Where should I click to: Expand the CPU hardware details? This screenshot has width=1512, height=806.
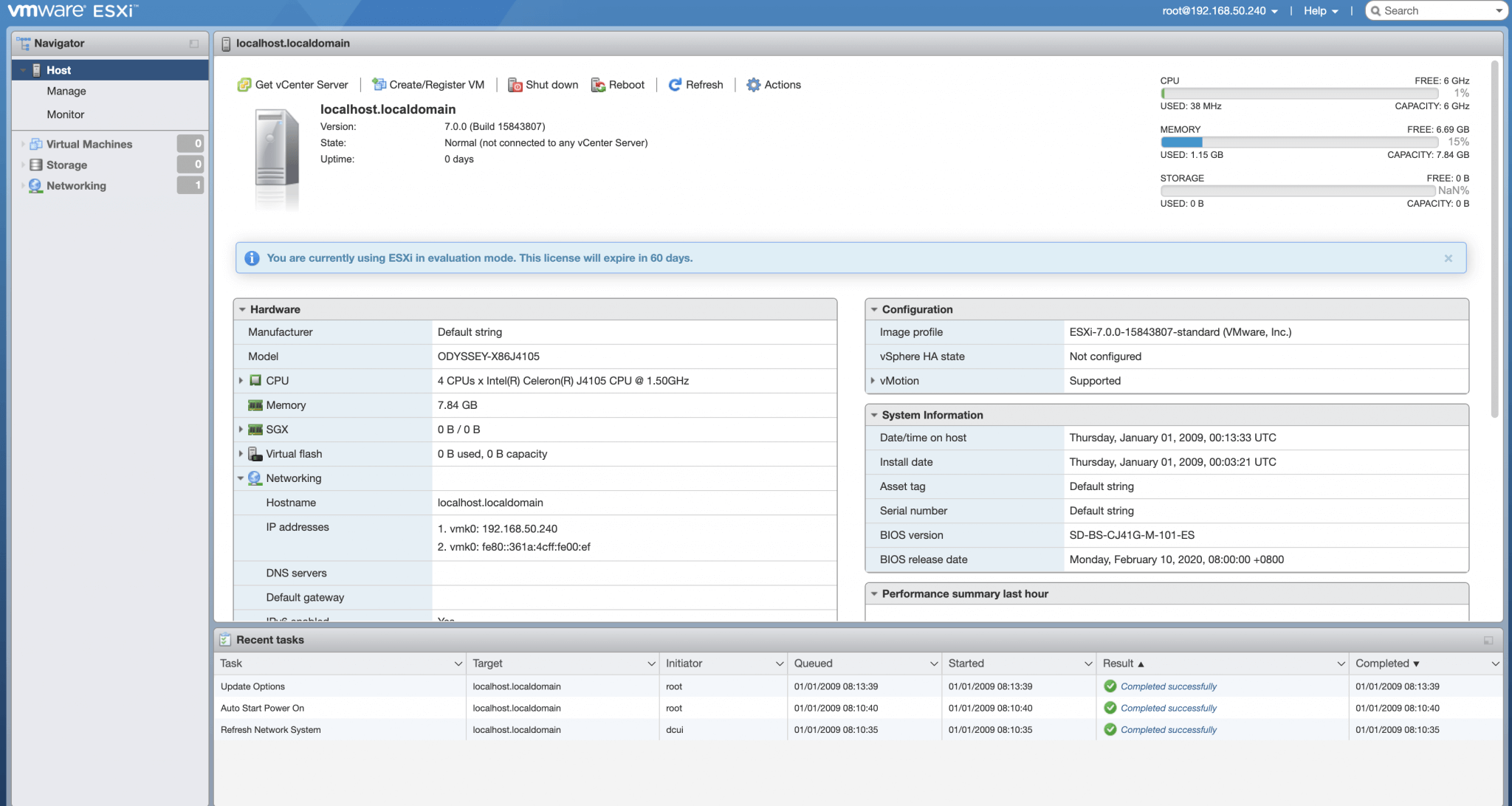[241, 380]
